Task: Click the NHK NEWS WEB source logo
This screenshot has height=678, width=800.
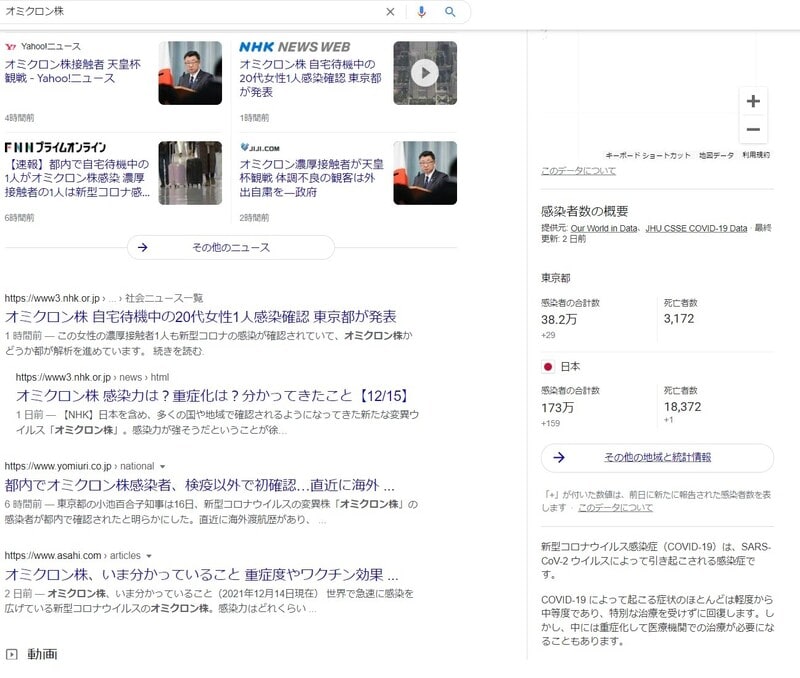Action: click(x=295, y=47)
